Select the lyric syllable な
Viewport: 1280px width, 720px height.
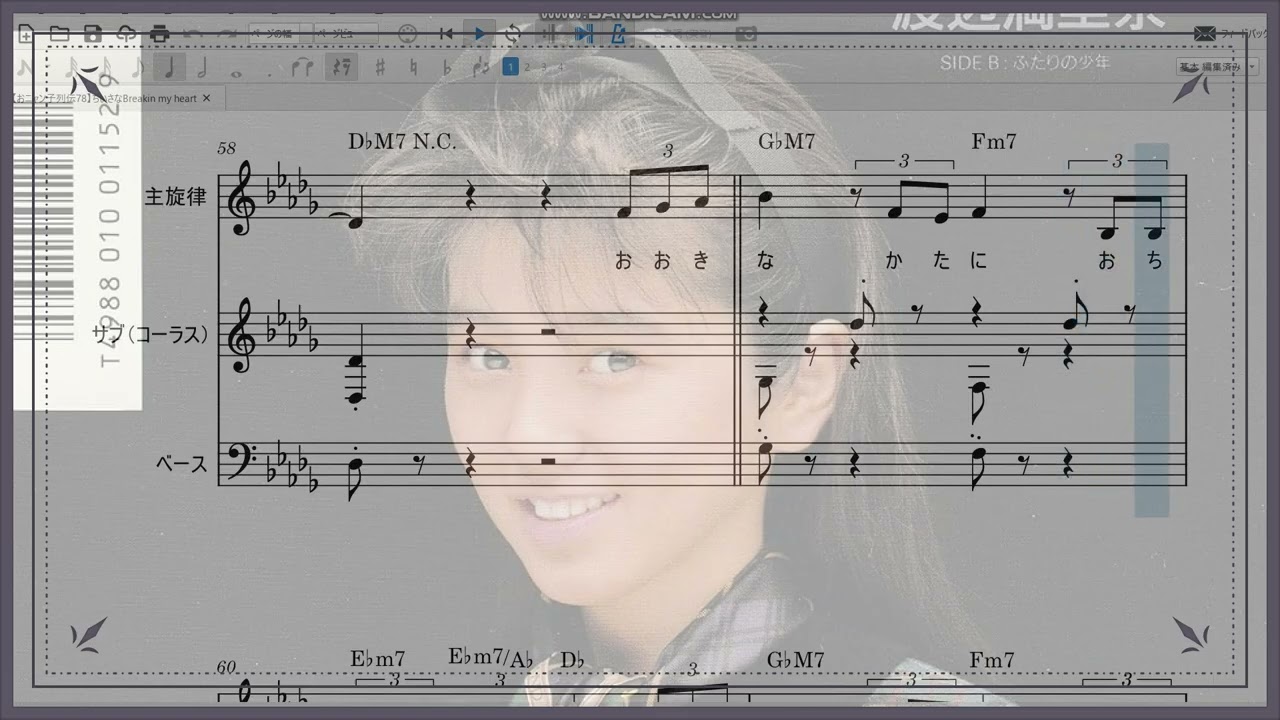pyautogui.click(x=766, y=261)
